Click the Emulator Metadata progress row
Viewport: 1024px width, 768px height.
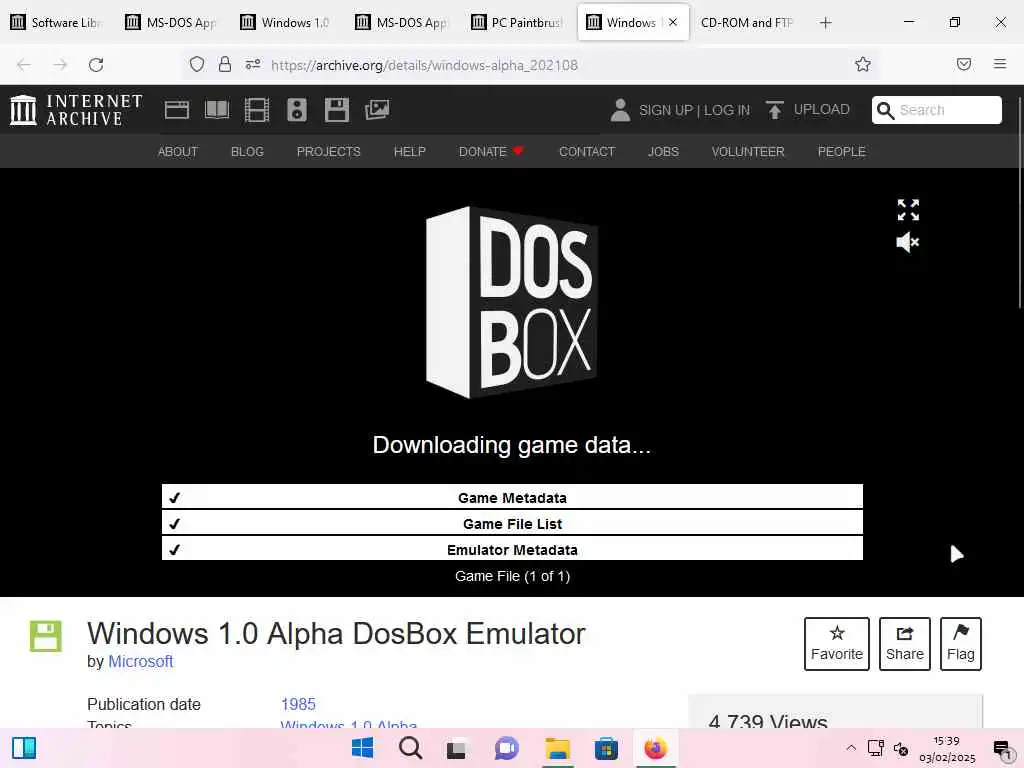point(512,549)
